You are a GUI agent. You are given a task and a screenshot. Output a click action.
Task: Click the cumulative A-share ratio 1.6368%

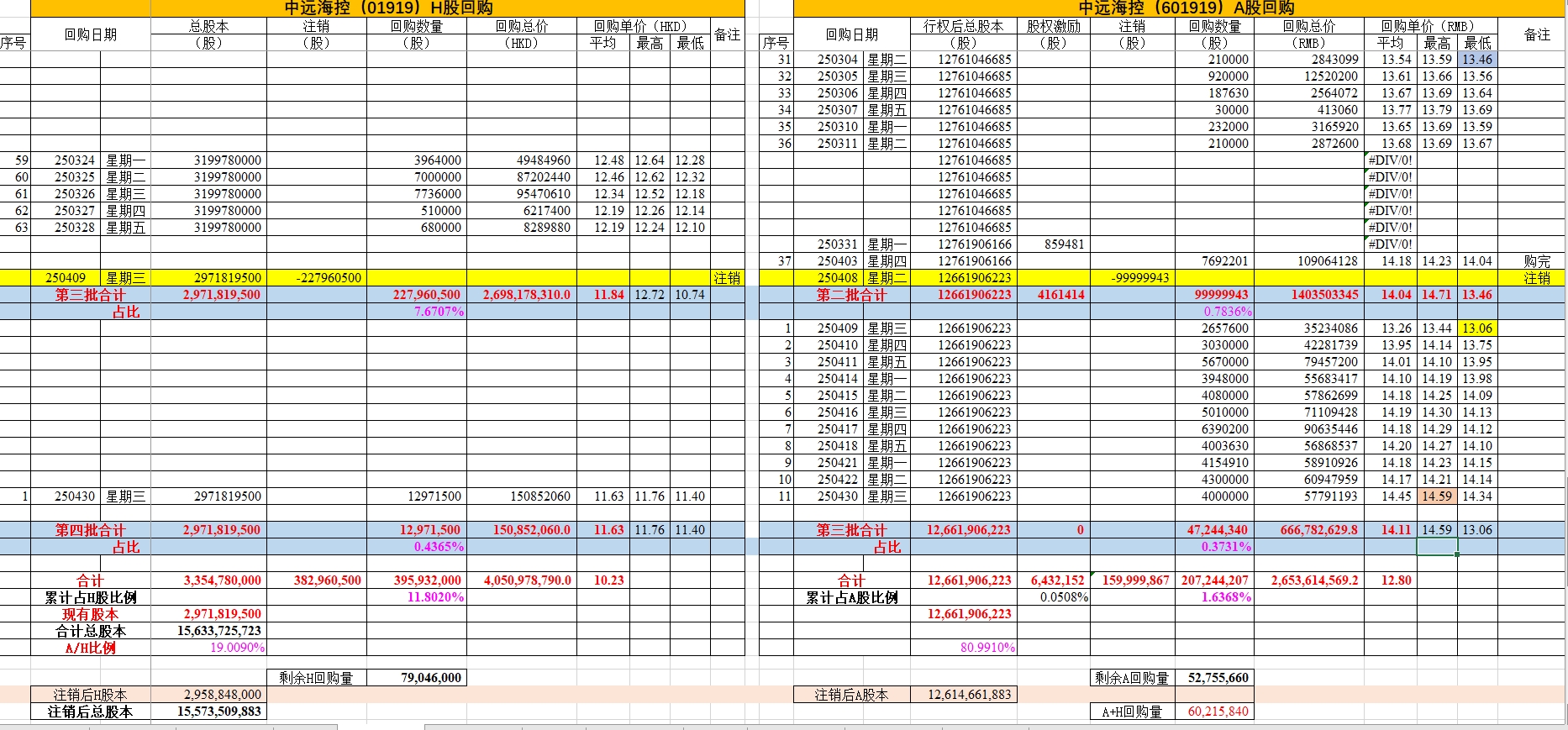coord(1214,597)
